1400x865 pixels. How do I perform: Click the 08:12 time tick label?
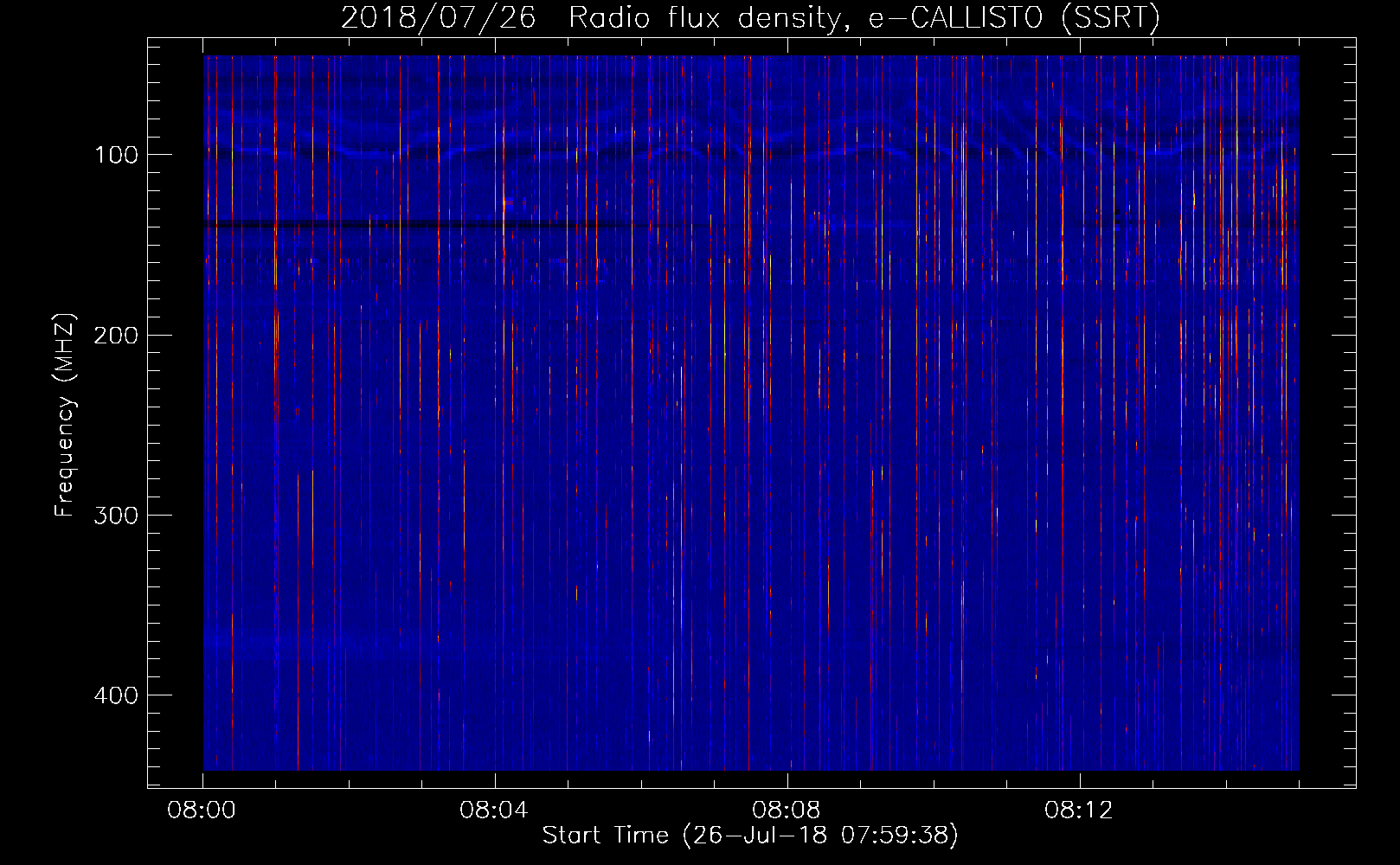coord(1079,811)
